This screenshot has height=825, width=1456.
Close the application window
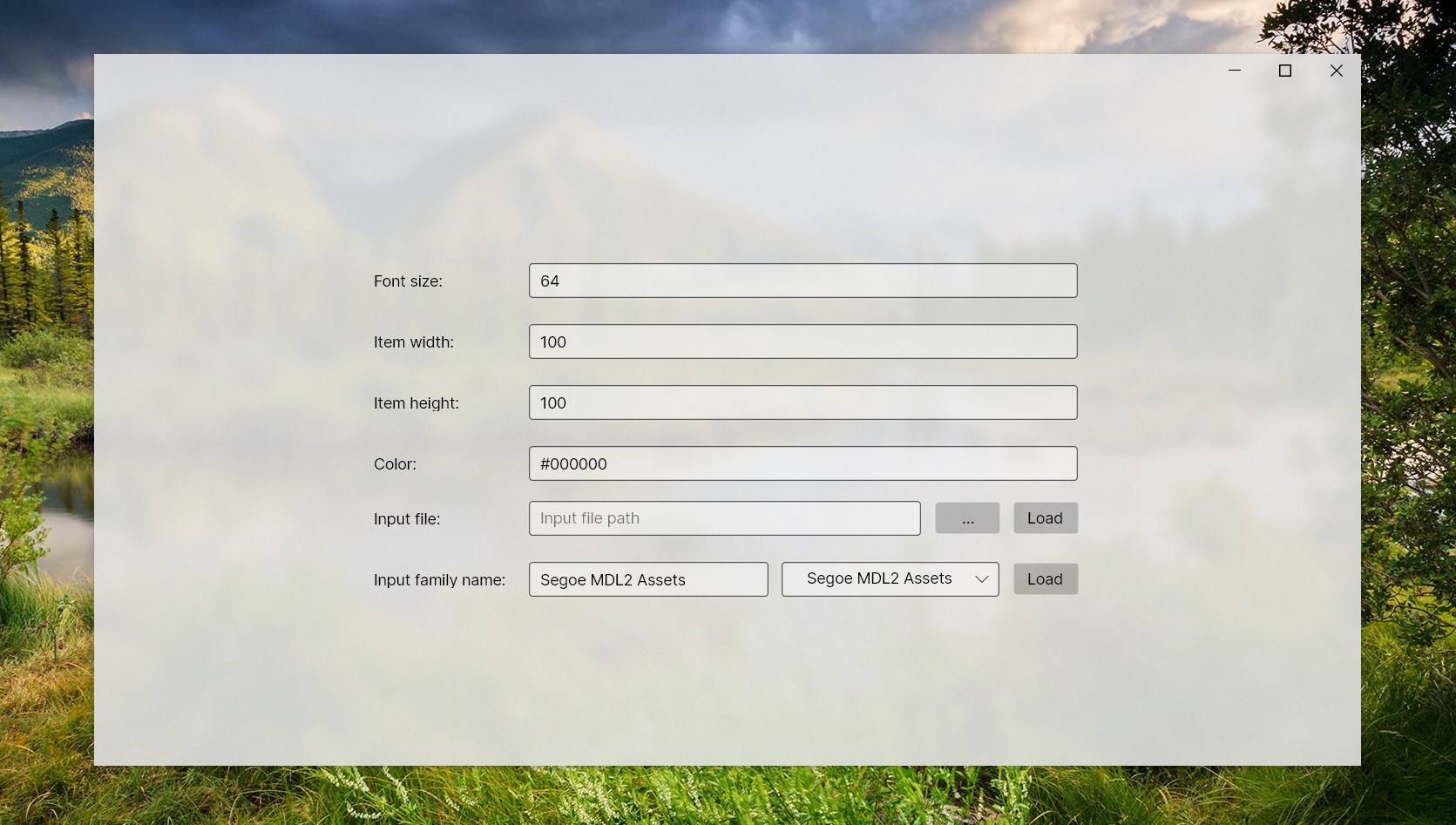pos(1336,71)
